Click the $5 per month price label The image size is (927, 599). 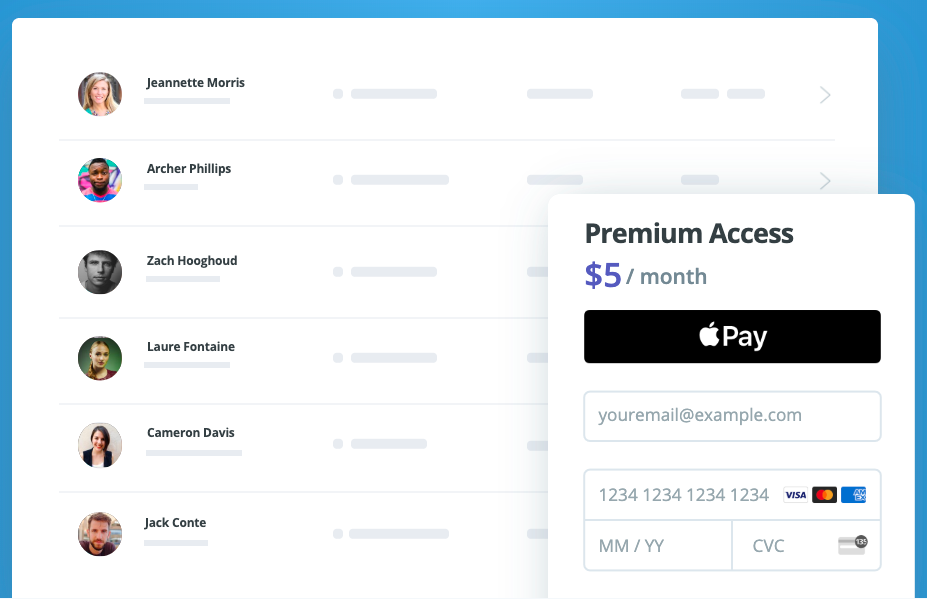pos(645,276)
